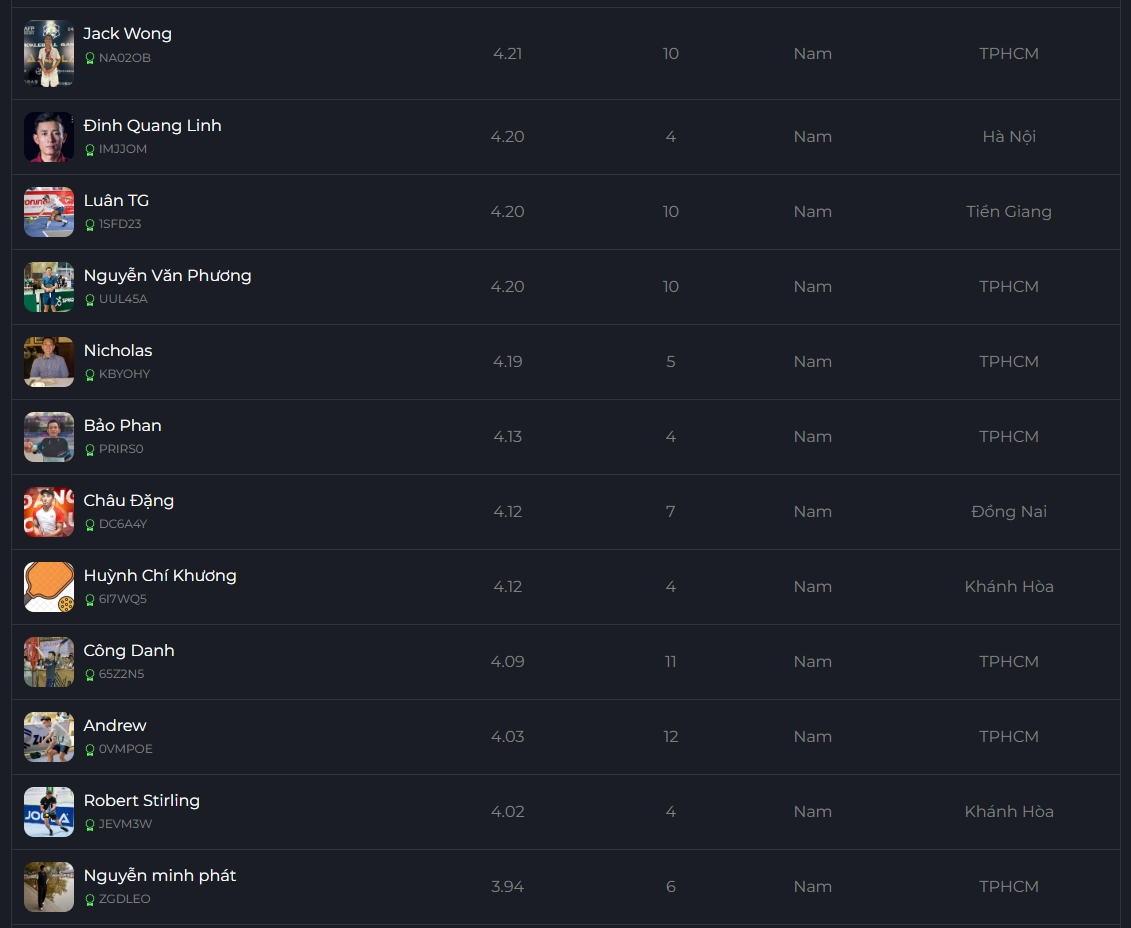The image size is (1131, 928).
Task: Click Robert Stirling's name
Action: coord(141,800)
